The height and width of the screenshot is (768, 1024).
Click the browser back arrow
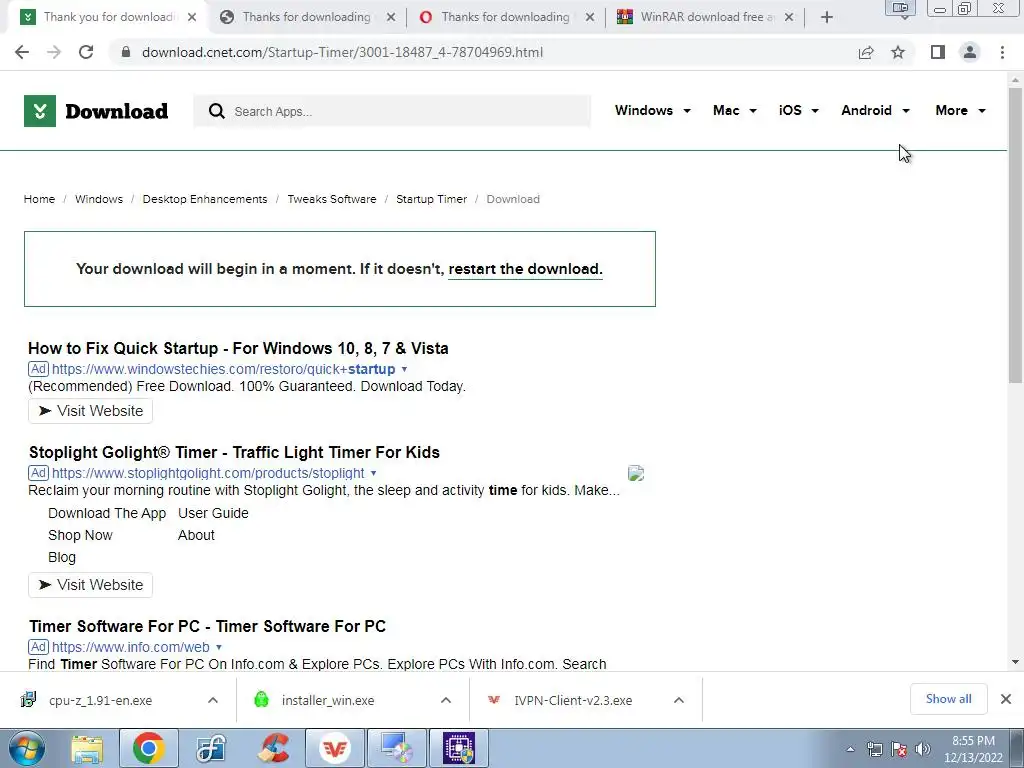tap(22, 52)
